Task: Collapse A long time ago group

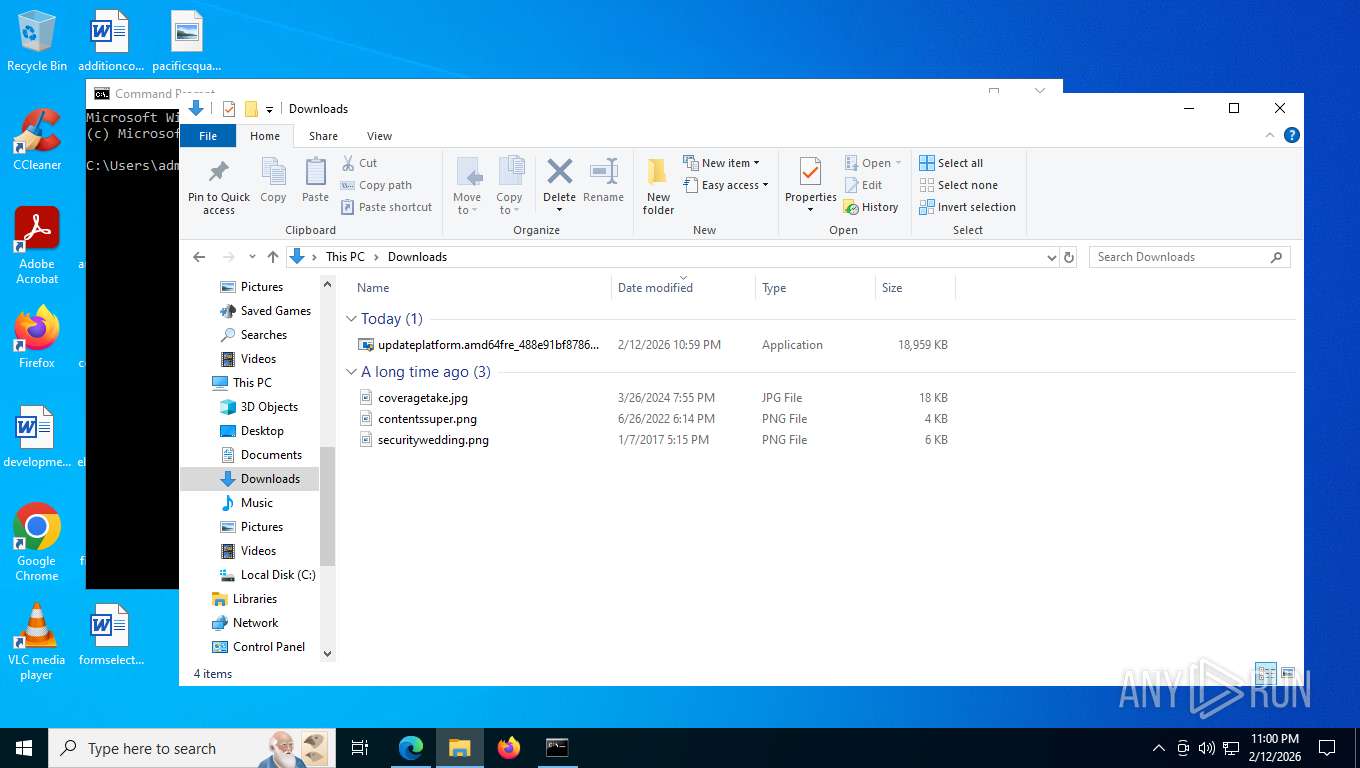Action: click(x=351, y=372)
